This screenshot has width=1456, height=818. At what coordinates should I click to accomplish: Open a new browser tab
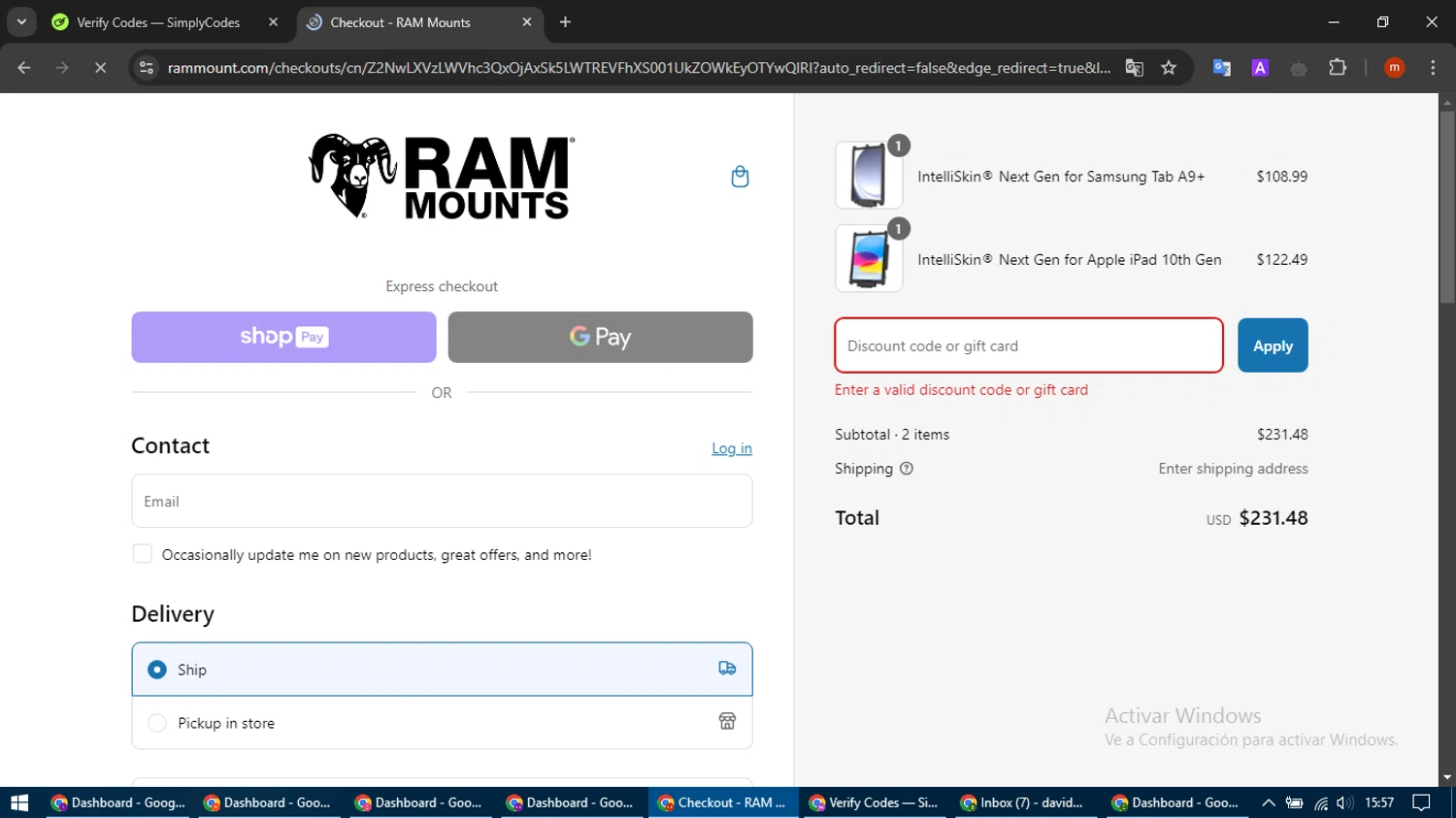pos(565,22)
